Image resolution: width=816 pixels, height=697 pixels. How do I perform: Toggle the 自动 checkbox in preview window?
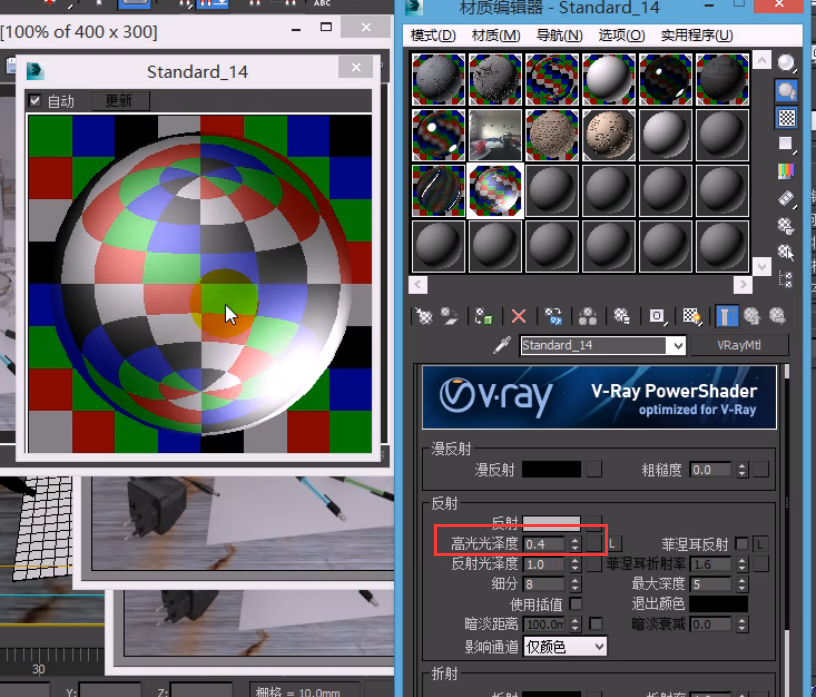coord(35,101)
